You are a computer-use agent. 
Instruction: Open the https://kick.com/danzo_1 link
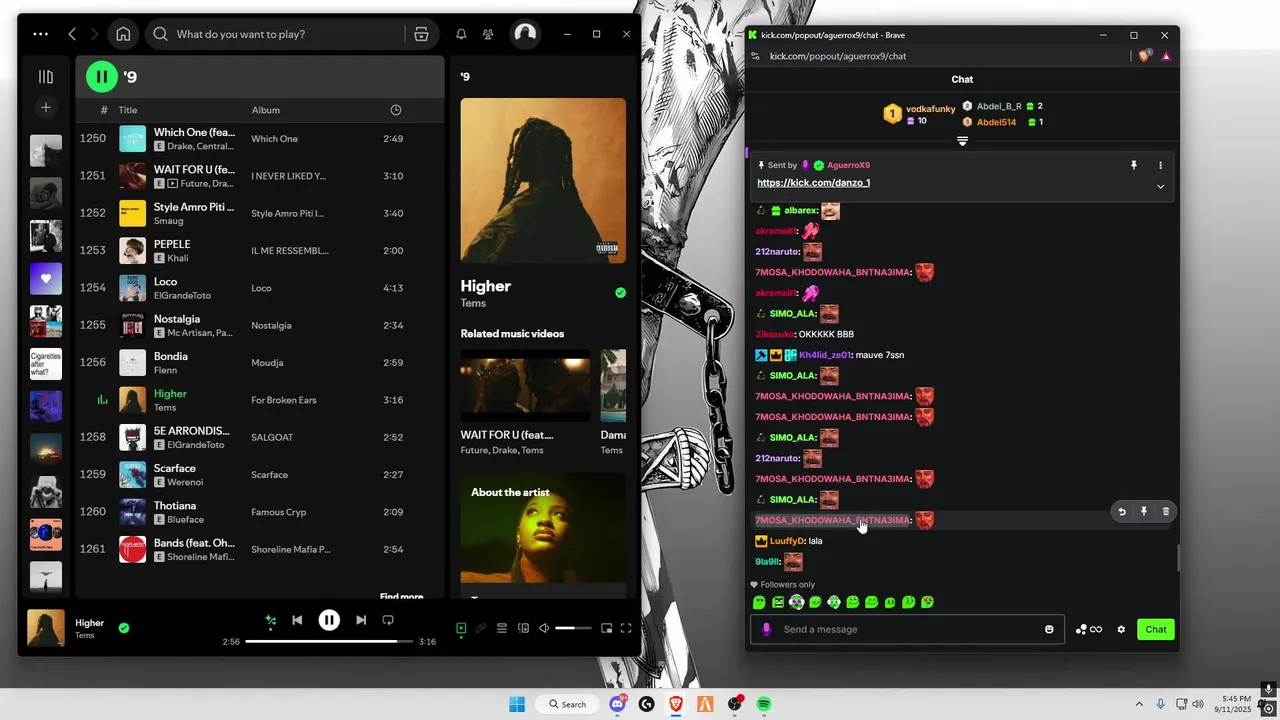click(x=813, y=183)
